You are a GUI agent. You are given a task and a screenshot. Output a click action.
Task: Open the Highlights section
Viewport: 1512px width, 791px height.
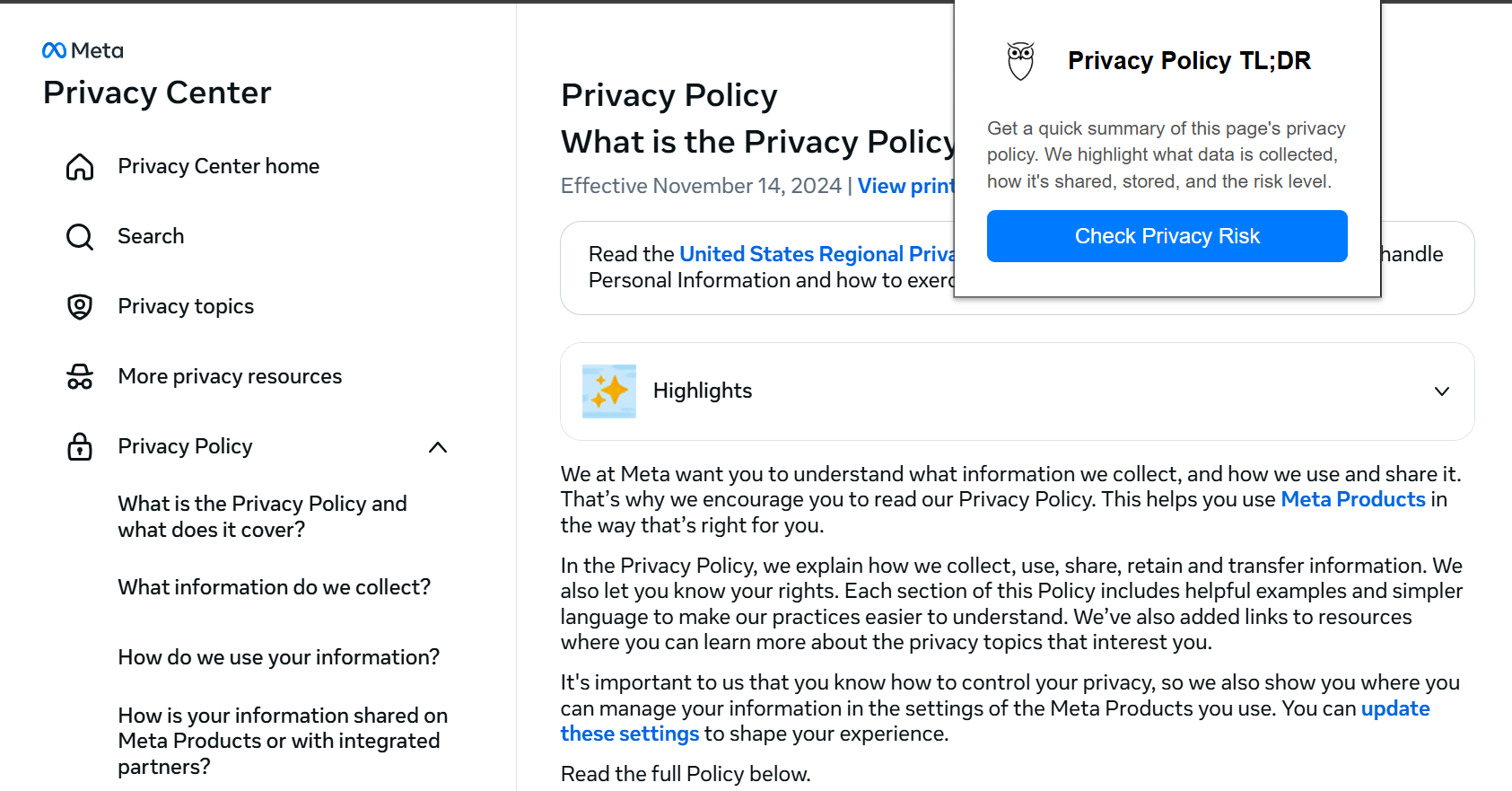click(x=703, y=391)
